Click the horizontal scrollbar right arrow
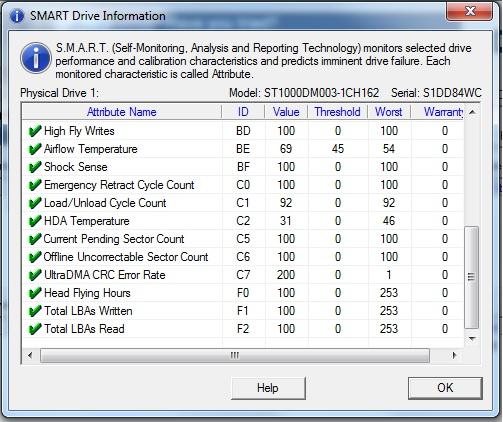 [454, 355]
